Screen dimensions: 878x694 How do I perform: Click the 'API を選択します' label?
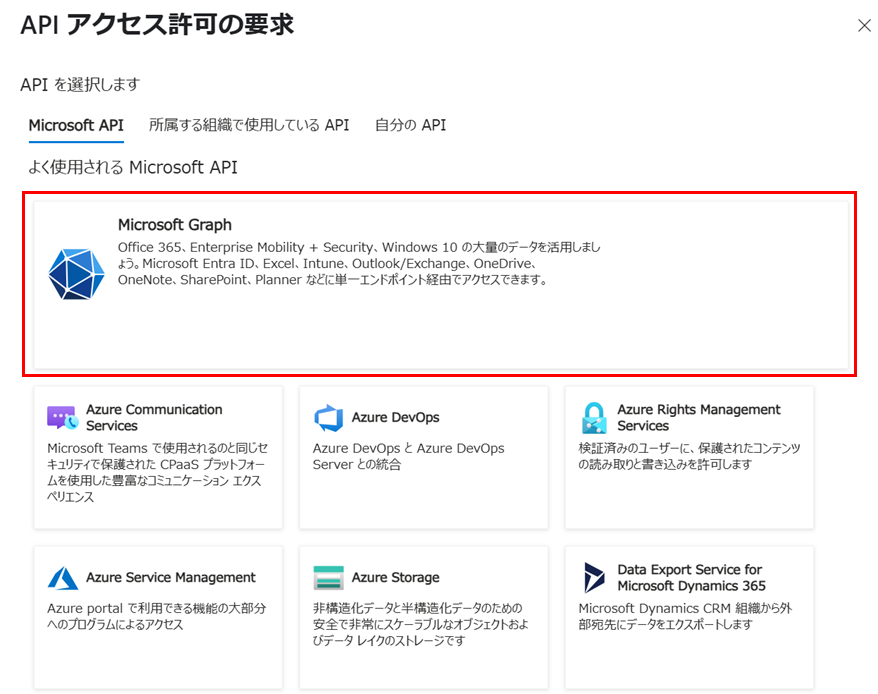[80, 85]
